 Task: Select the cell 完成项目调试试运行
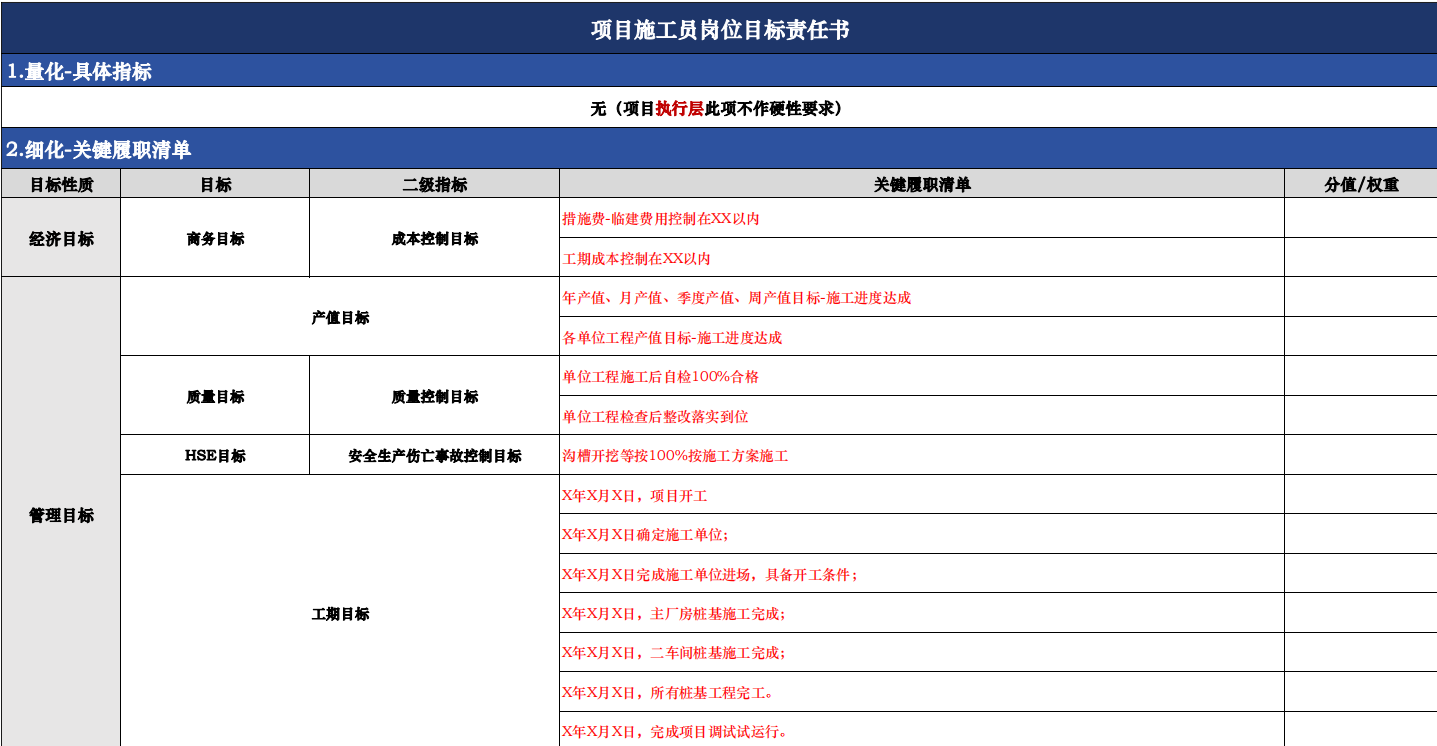pyautogui.click(x=922, y=730)
